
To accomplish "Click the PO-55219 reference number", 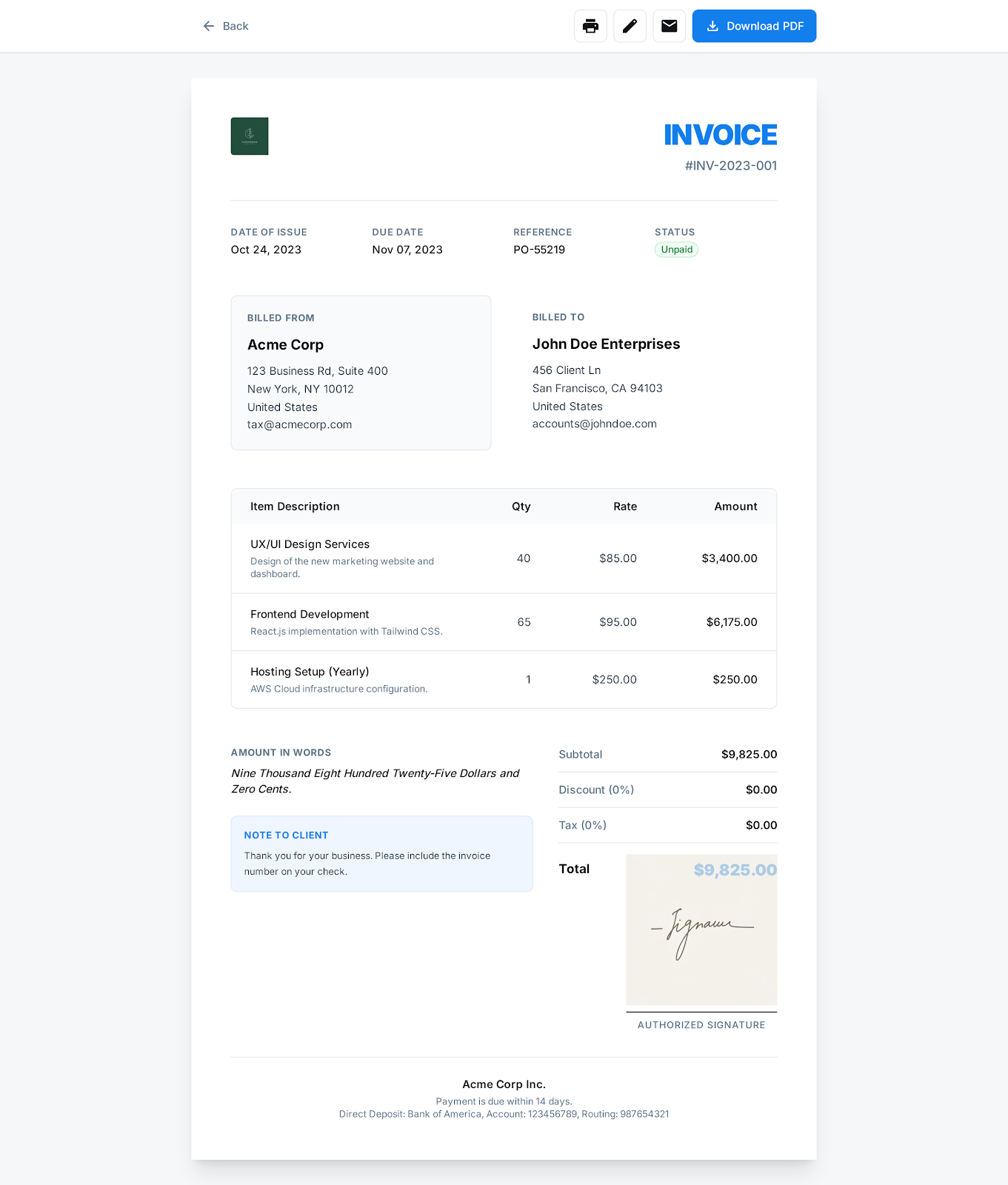I will pyautogui.click(x=538, y=250).
